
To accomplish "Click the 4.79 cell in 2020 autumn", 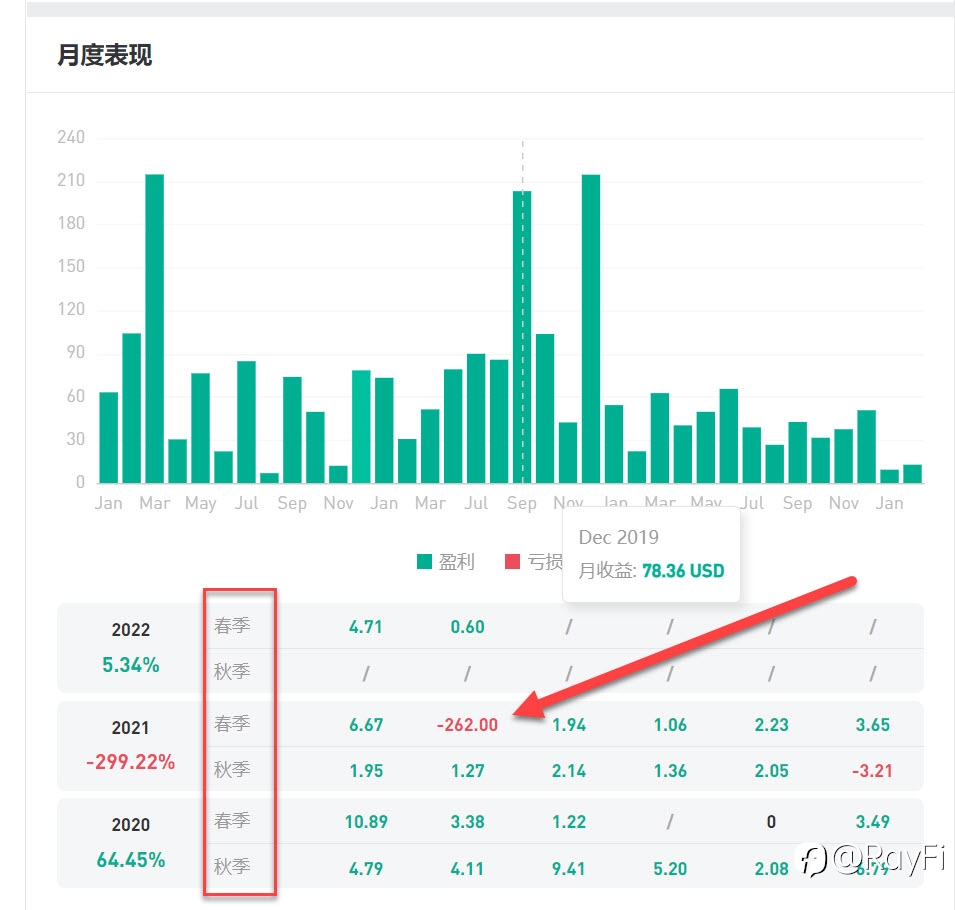I will (365, 869).
